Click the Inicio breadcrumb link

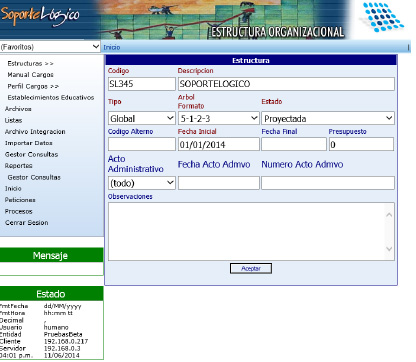[x=112, y=47]
